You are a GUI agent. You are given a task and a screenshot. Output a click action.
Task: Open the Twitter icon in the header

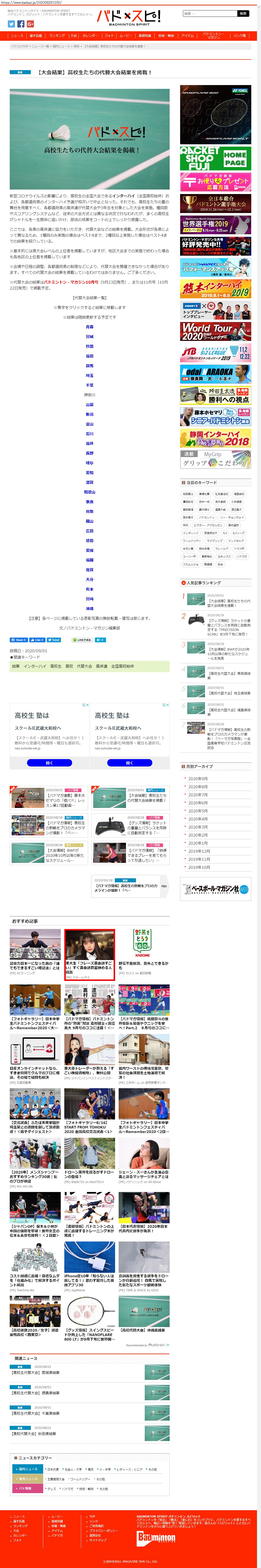coord(11,24)
